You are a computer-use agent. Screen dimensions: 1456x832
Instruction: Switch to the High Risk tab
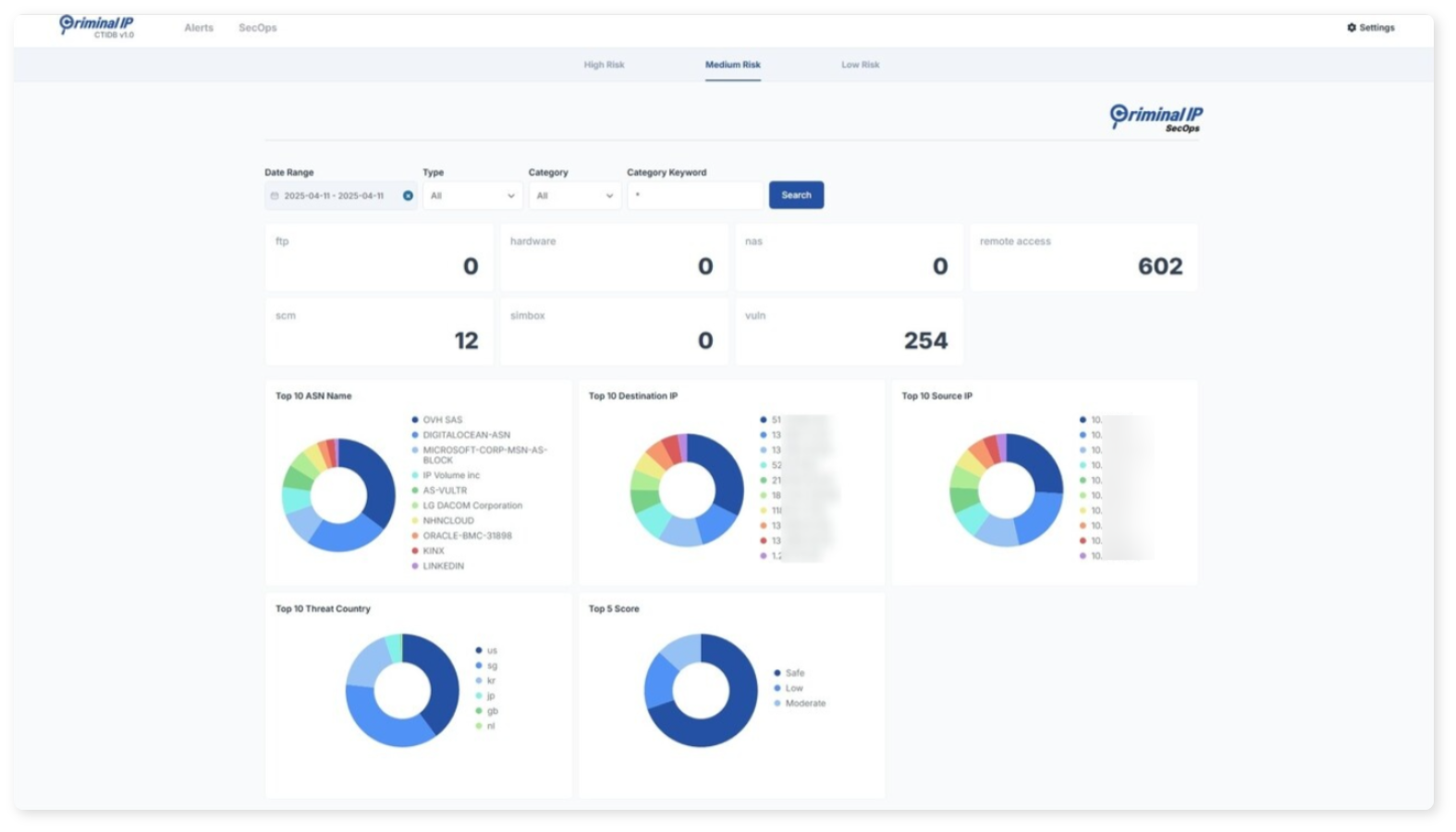click(x=604, y=65)
